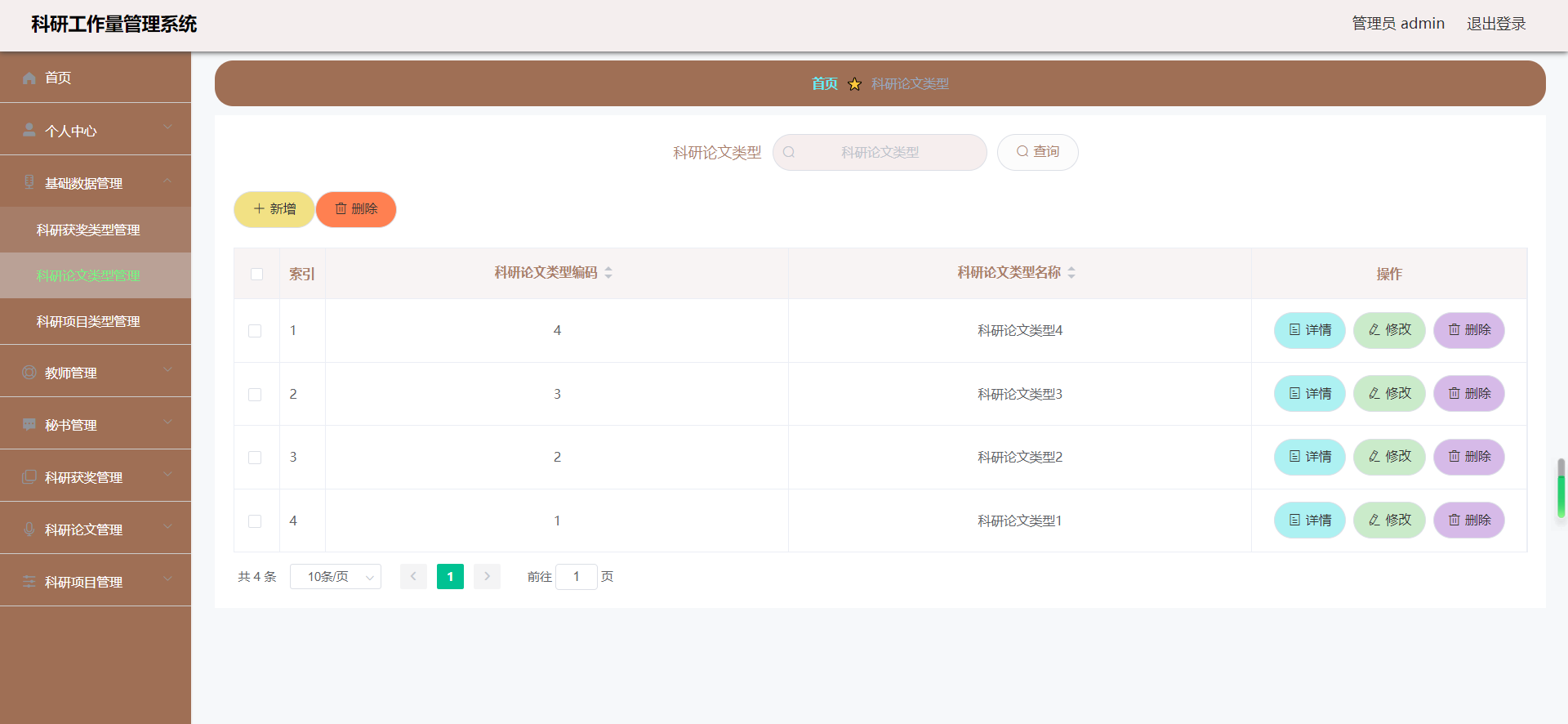Check the box for 科研论文类型3 row
Viewport: 1568px width, 724px height.
pos(255,395)
